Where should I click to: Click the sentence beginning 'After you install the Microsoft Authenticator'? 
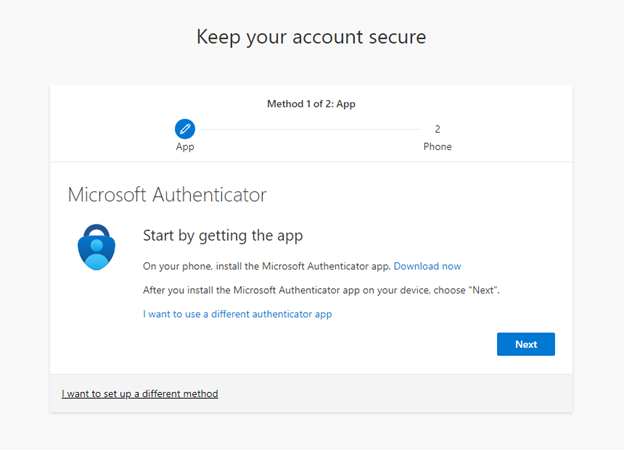tap(321, 290)
